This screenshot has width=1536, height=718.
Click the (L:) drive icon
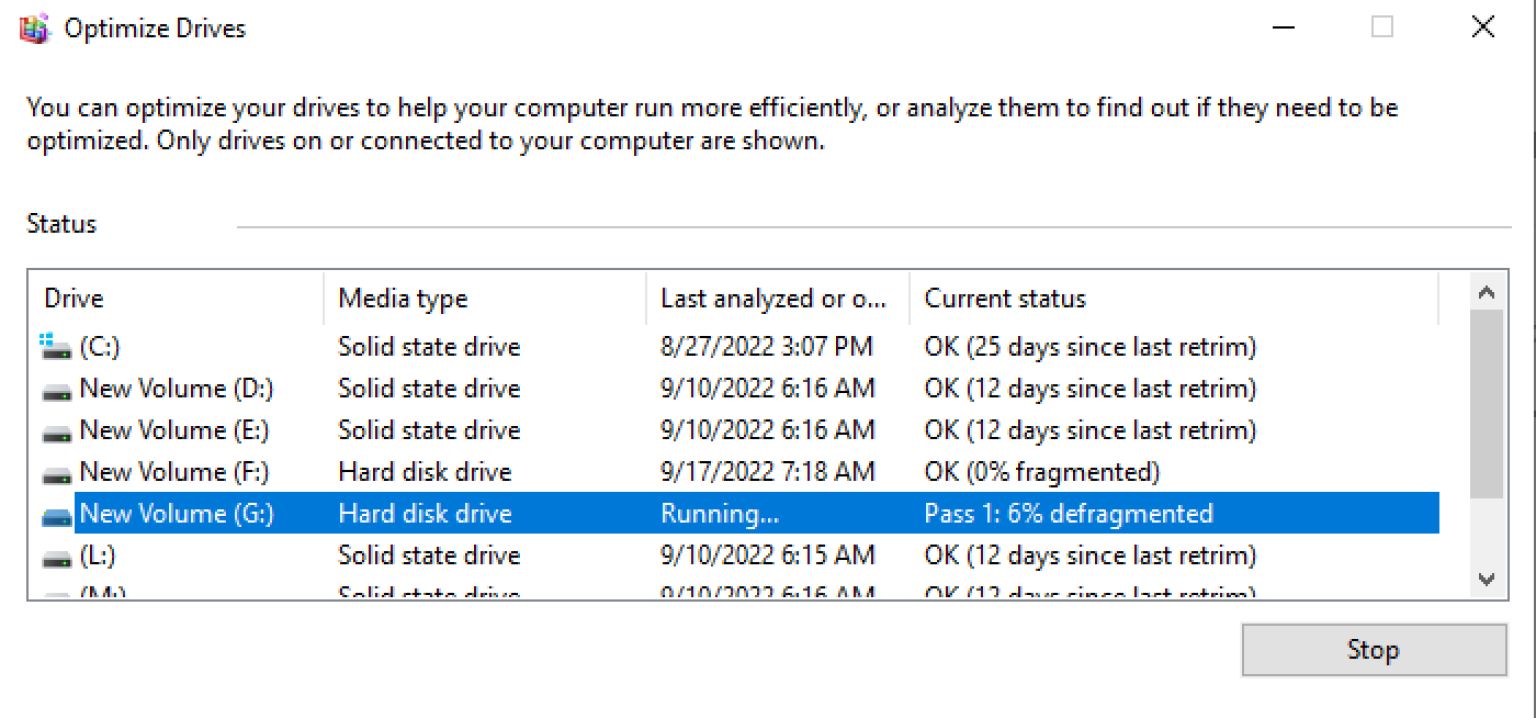(x=56, y=555)
